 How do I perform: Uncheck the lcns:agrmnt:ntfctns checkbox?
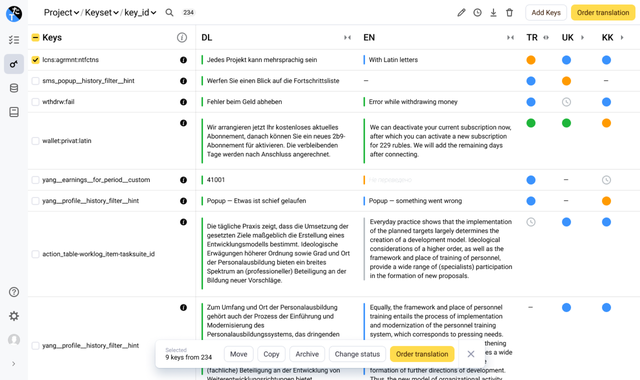click(36, 60)
